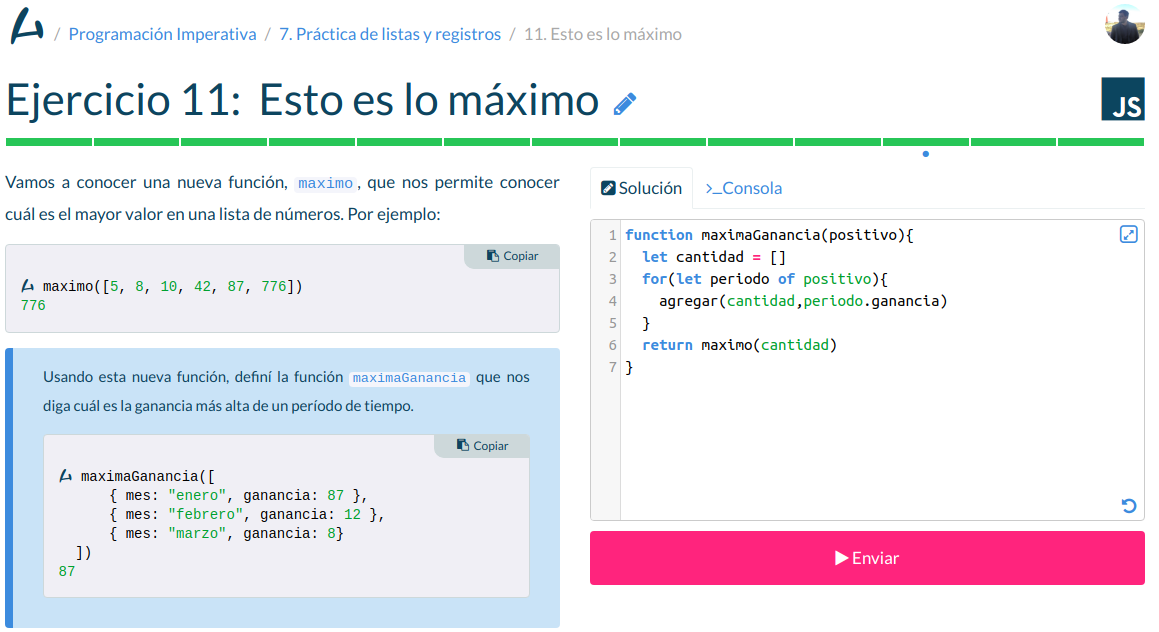The image size is (1159, 632).
Task: Place cursor in editor line 1 function declaration
Action: (769, 235)
